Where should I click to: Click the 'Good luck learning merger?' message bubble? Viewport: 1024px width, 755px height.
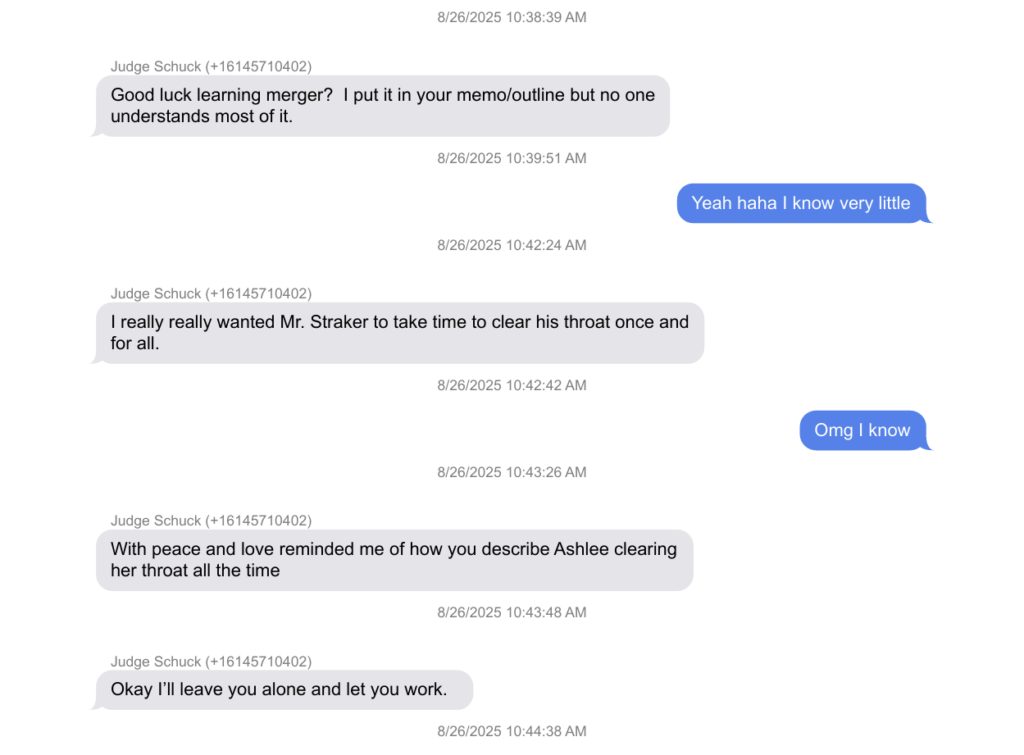[x=382, y=106]
